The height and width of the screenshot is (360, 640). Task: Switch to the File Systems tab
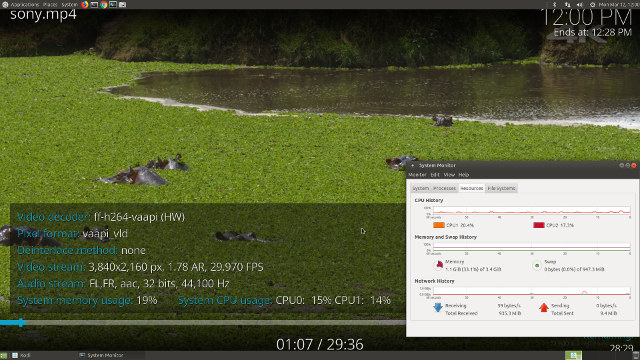(501, 188)
